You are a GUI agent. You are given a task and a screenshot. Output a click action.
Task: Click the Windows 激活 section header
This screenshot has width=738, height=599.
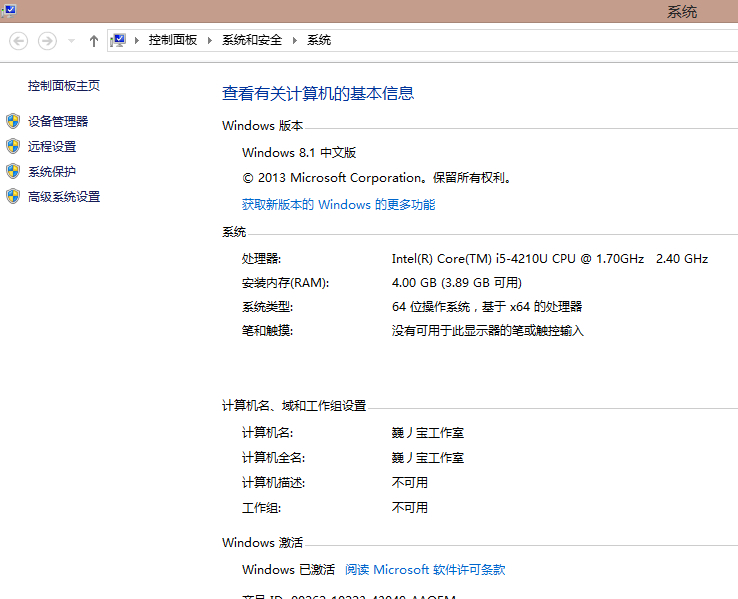coord(262,543)
